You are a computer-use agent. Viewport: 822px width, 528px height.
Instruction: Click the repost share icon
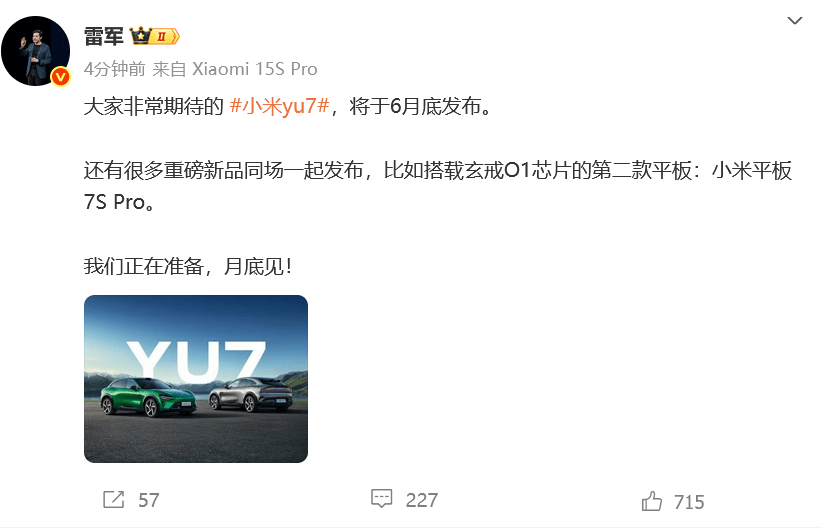point(114,500)
